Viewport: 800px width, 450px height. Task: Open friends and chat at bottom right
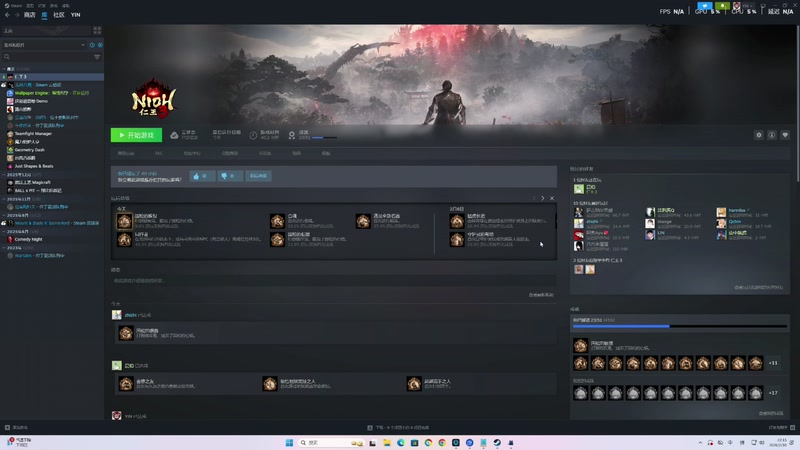782,428
